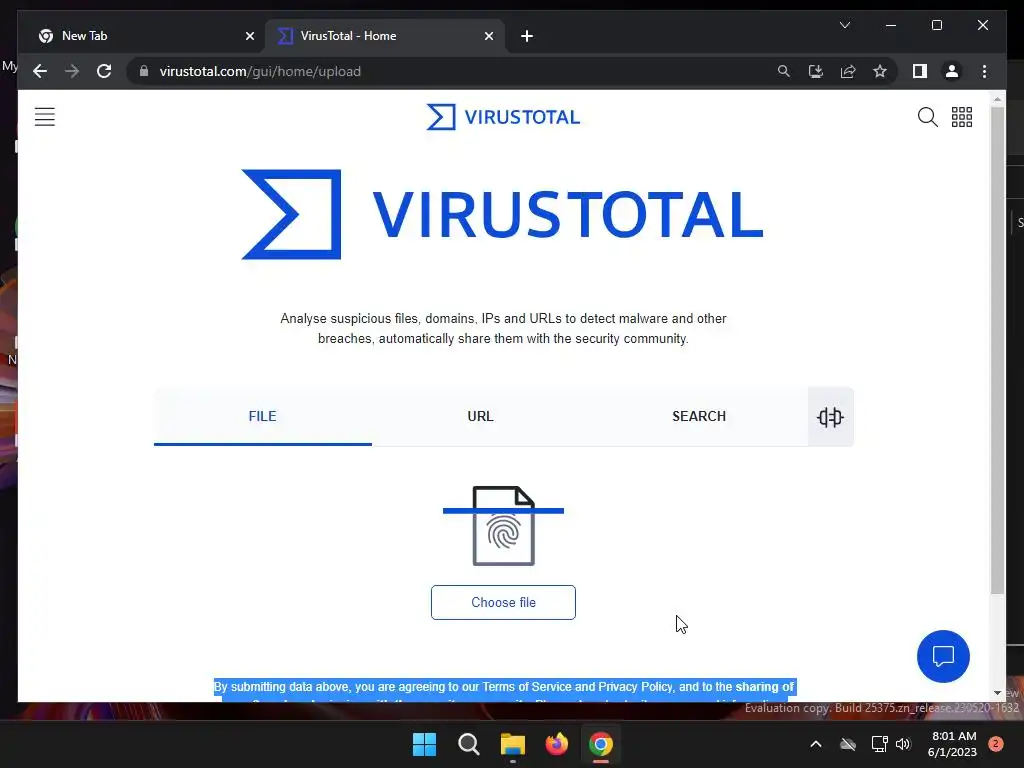Open the VirusTotal apps grid icon
Viewport: 1024px width, 768px height.
(x=961, y=117)
